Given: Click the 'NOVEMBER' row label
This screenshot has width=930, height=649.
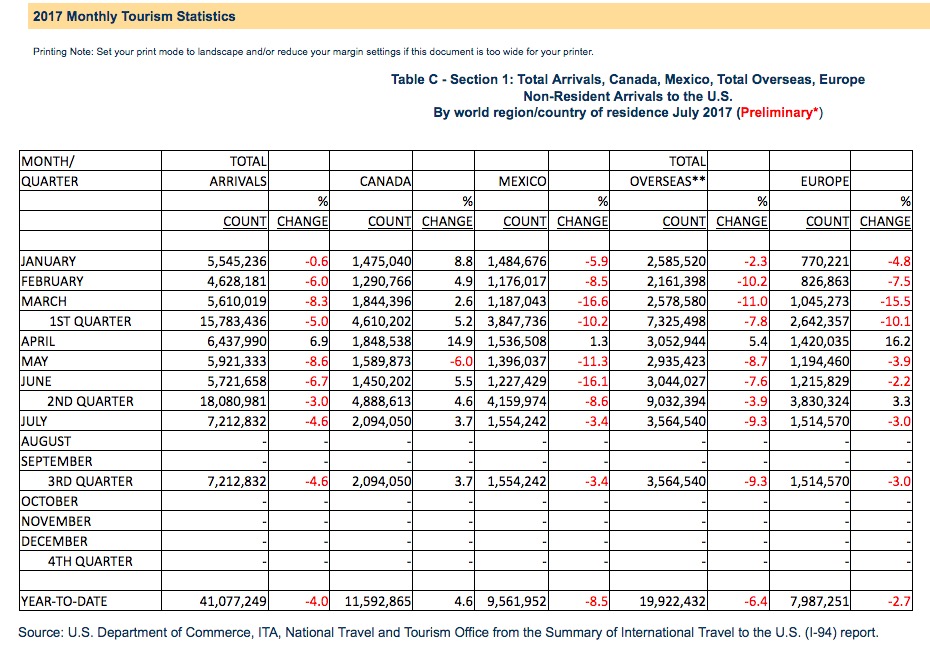Looking at the screenshot, I should click(56, 521).
